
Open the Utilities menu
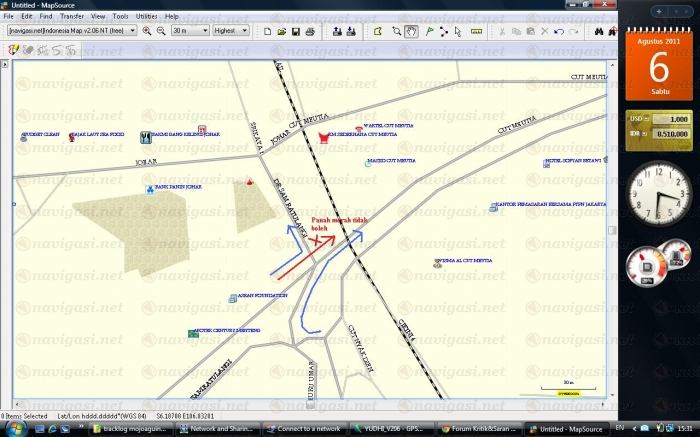tap(147, 17)
